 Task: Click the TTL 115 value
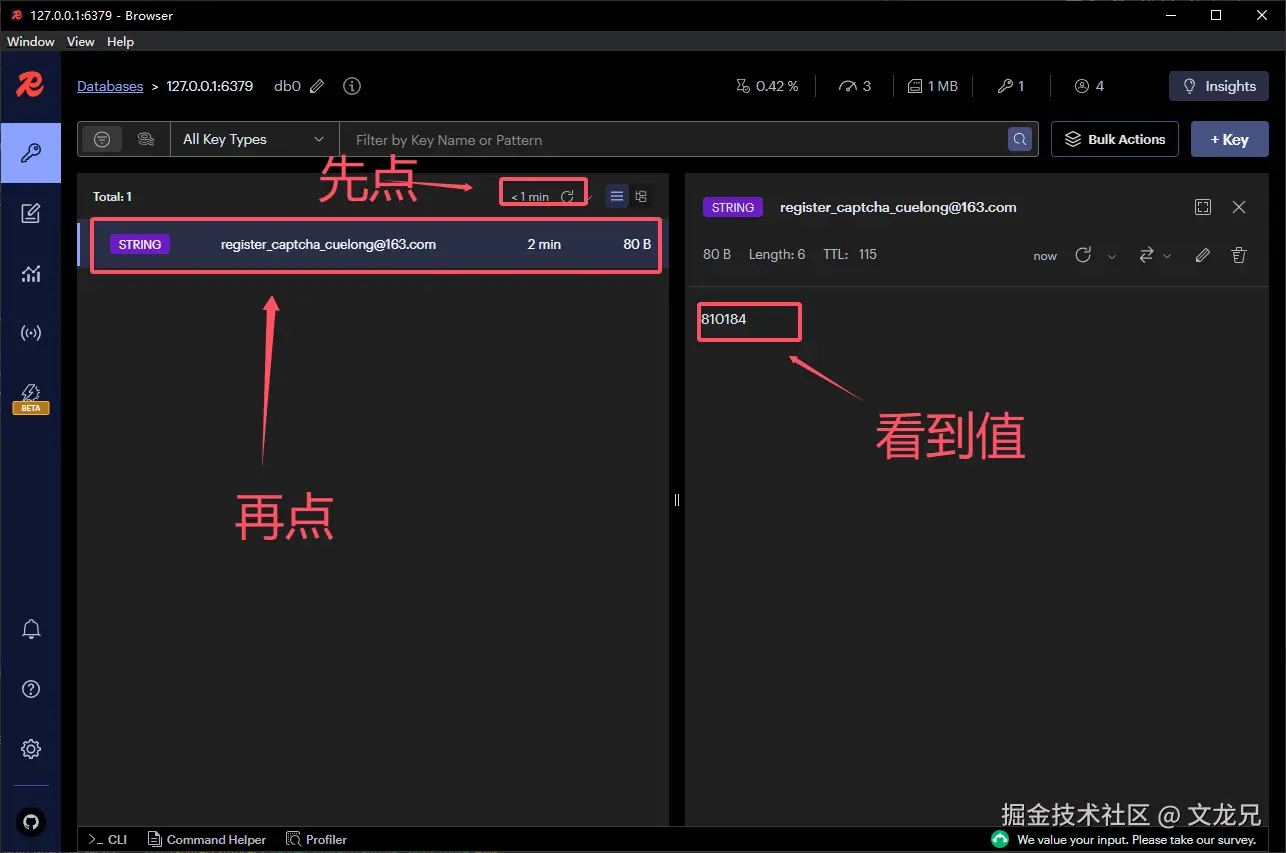pos(850,255)
